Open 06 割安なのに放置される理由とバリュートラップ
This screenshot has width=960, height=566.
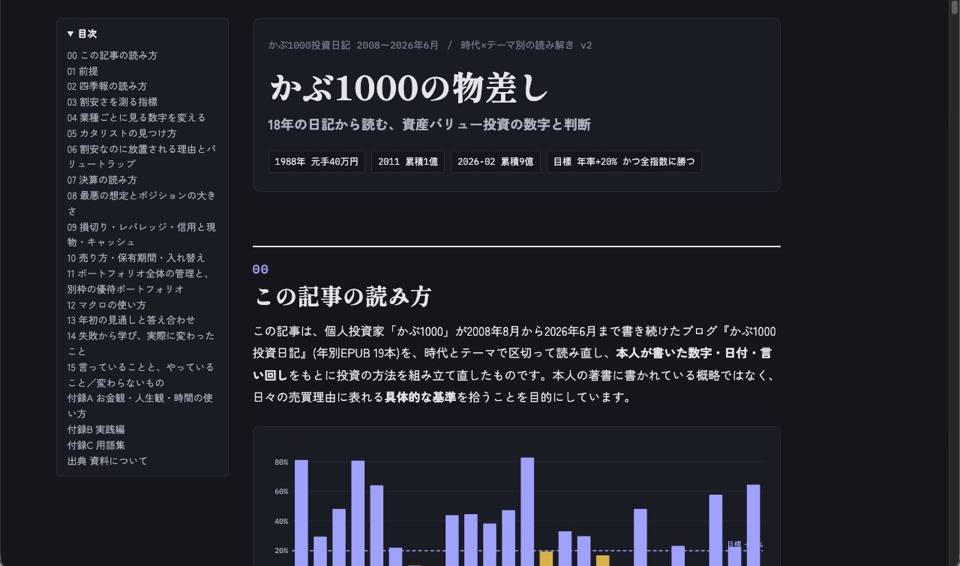point(141,156)
